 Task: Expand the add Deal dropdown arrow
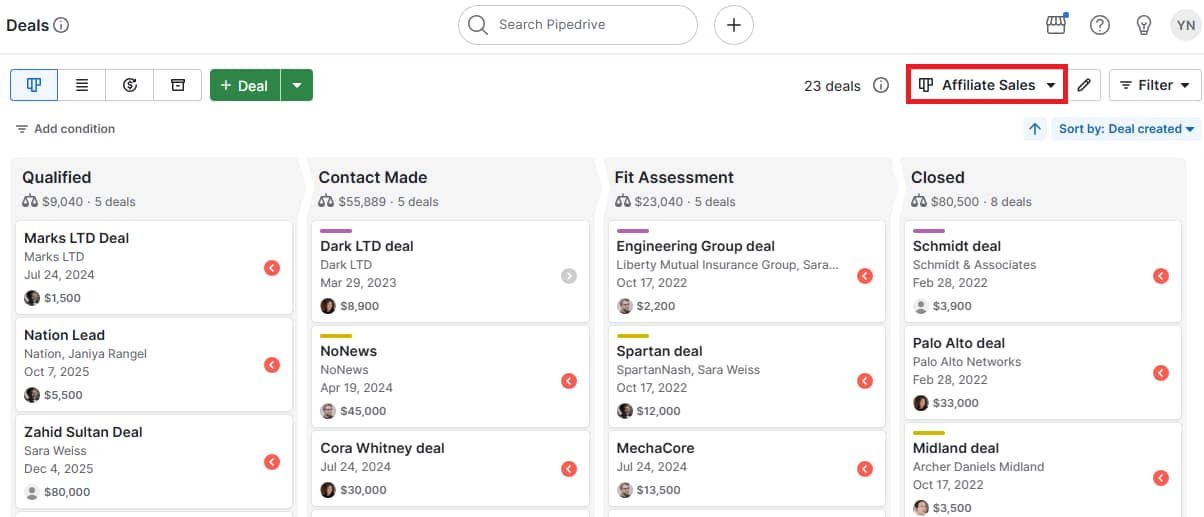click(297, 85)
